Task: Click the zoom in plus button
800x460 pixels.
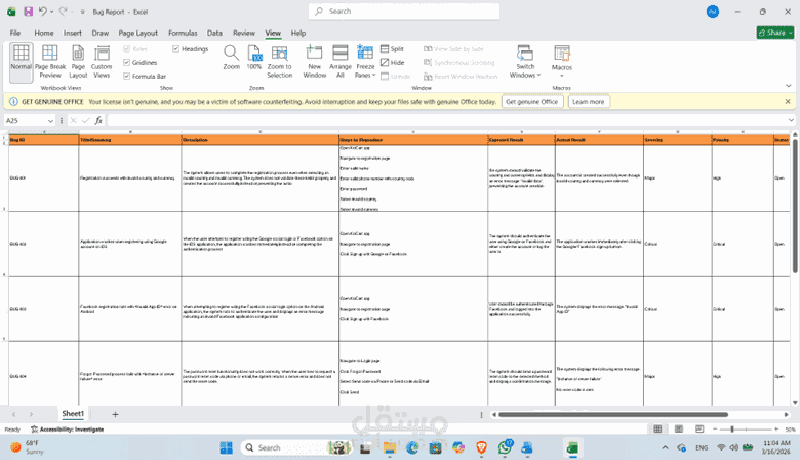Action: (x=776, y=429)
